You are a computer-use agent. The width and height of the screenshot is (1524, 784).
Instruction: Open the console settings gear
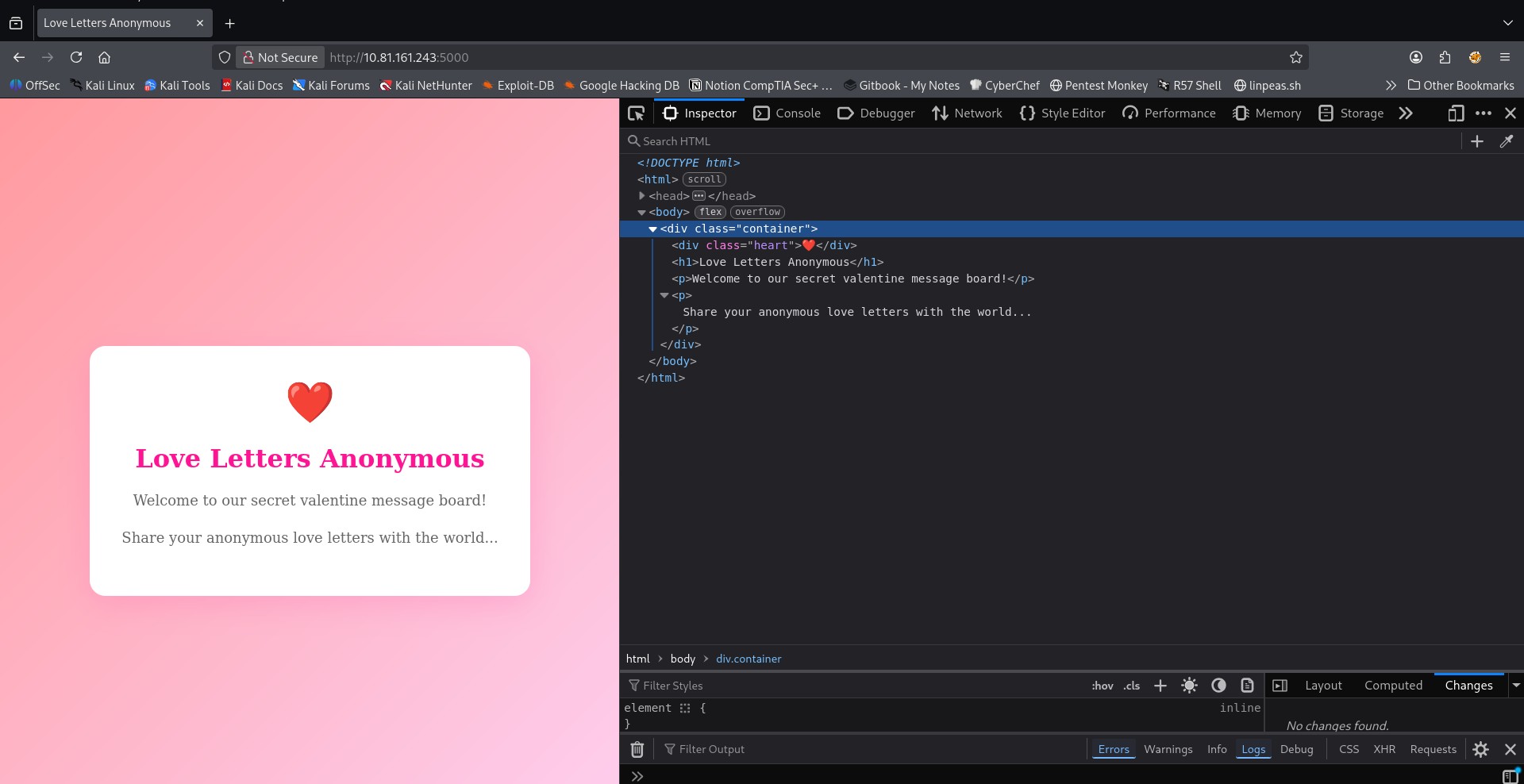[1481, 749]
